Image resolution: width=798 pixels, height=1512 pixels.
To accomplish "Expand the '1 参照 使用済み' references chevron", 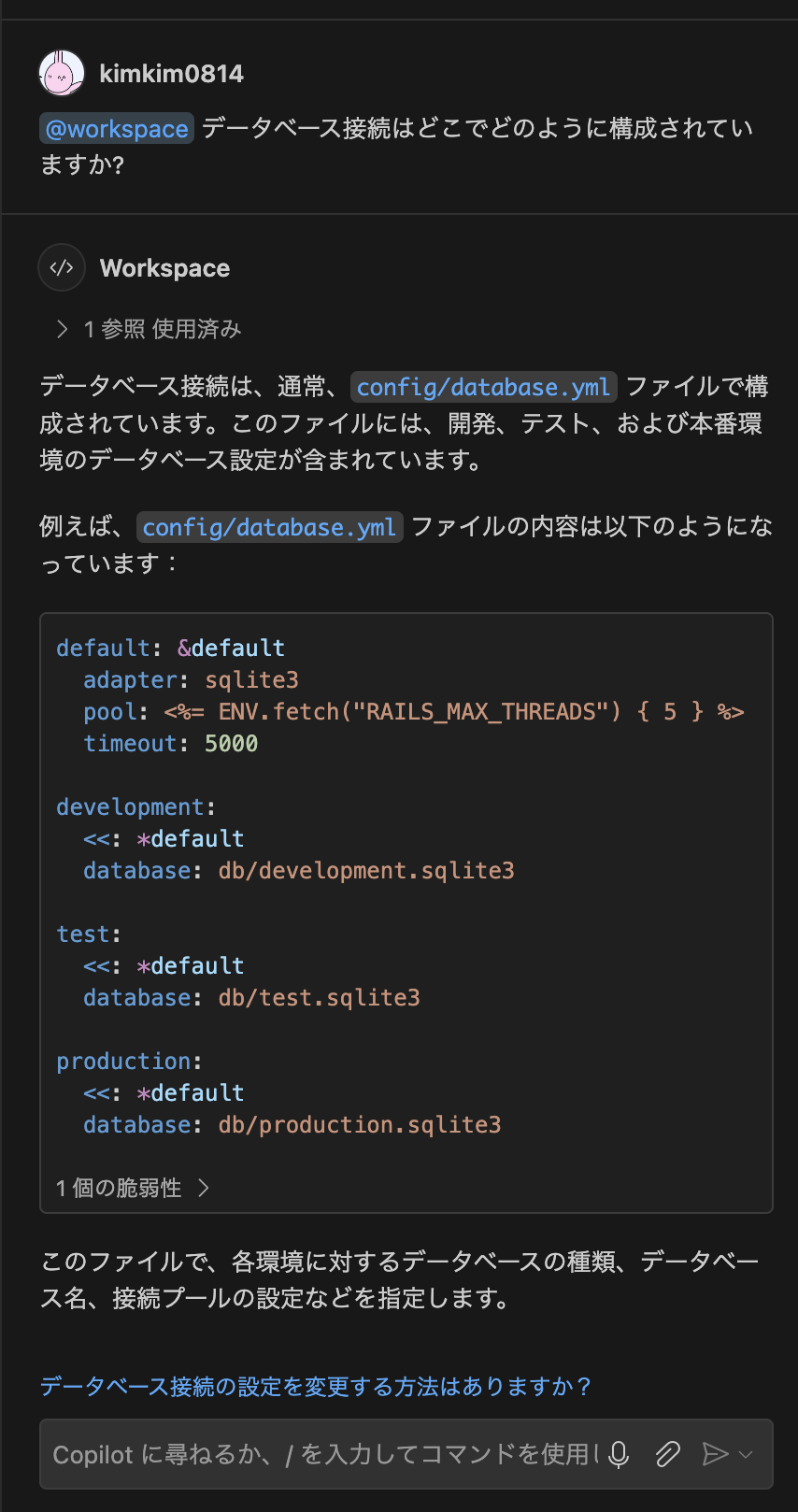I will point(63,329).
